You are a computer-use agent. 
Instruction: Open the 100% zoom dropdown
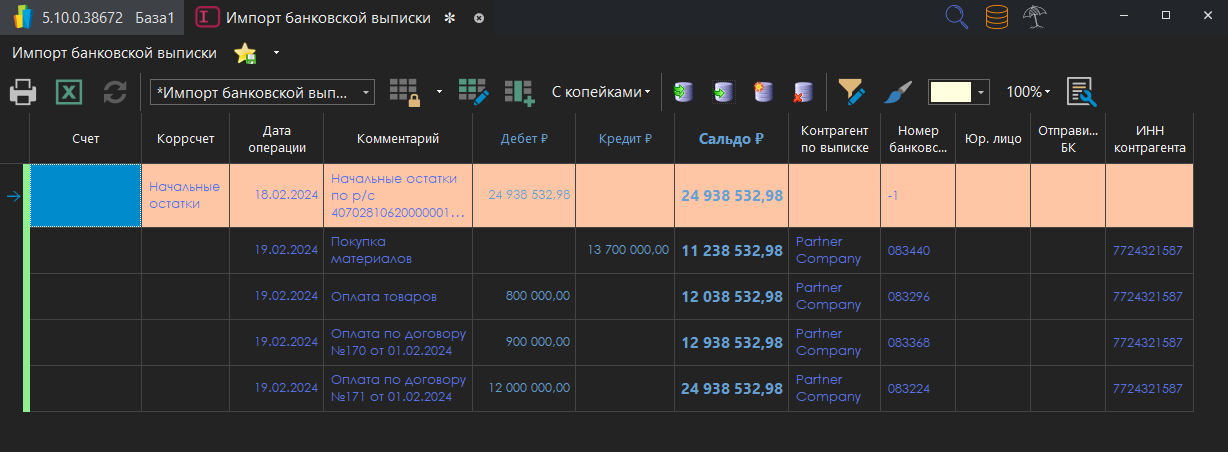pos(1028,92)
